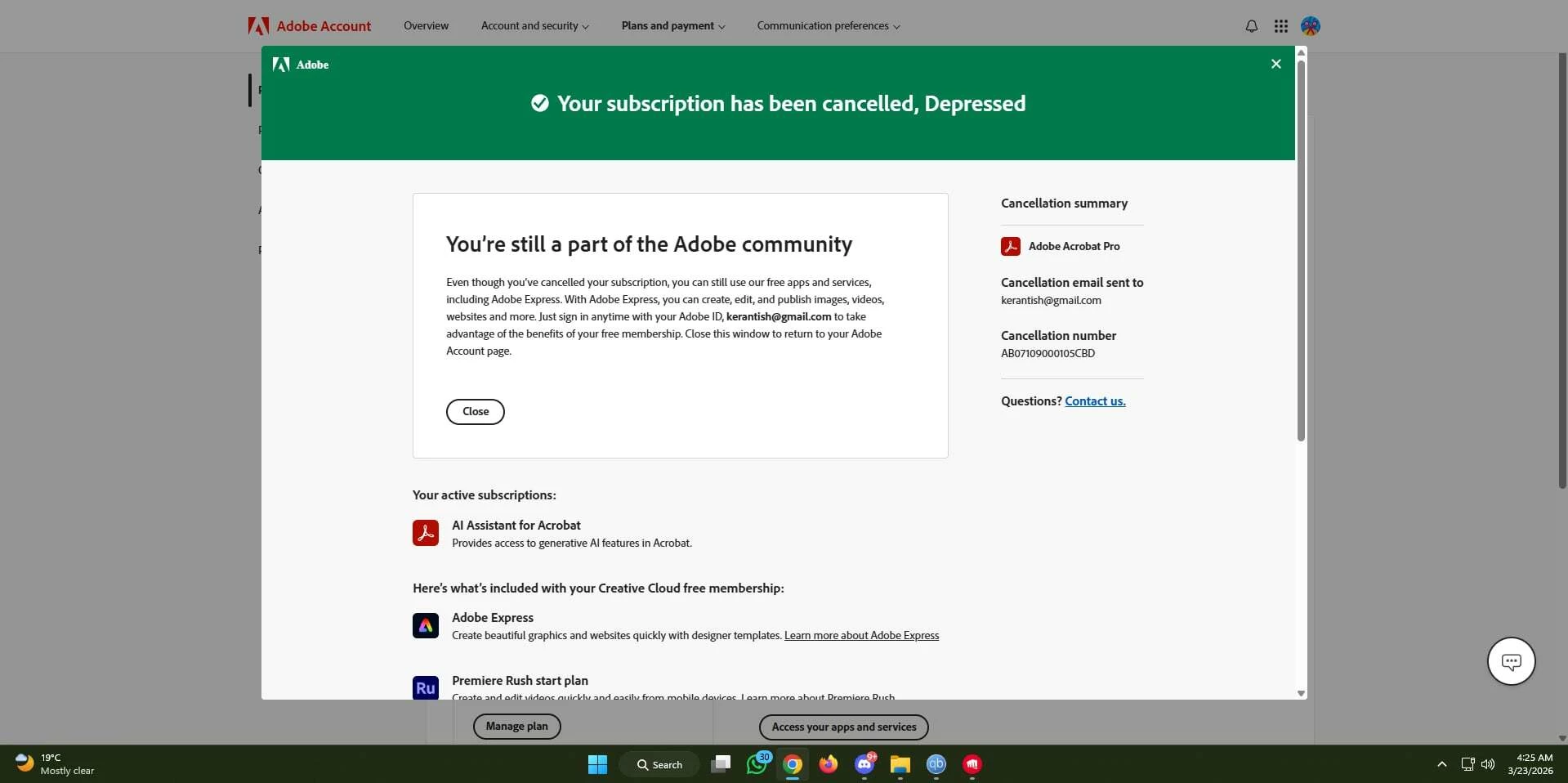Open qBittorrent from the taskbar
Viewport: 1568px width, 783px height.
936,764
